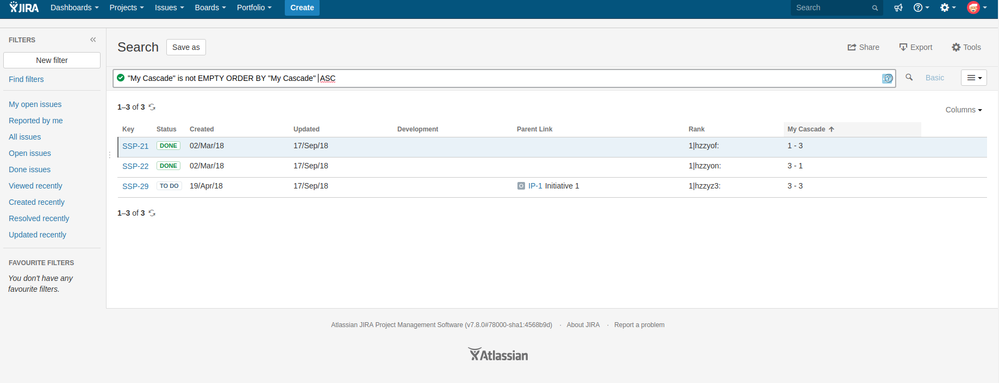Viewport: 999px width, 383px height.
Task: Click the 3 - 1 My Cascade value
Action: click(795, 166)
